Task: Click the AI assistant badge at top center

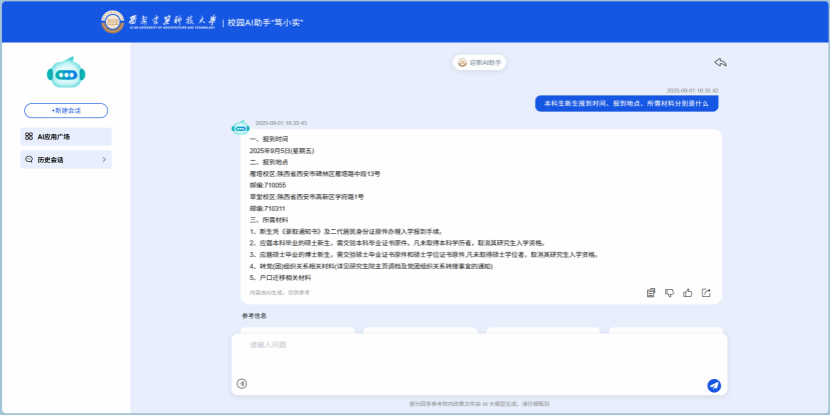Action: [480, 62]
